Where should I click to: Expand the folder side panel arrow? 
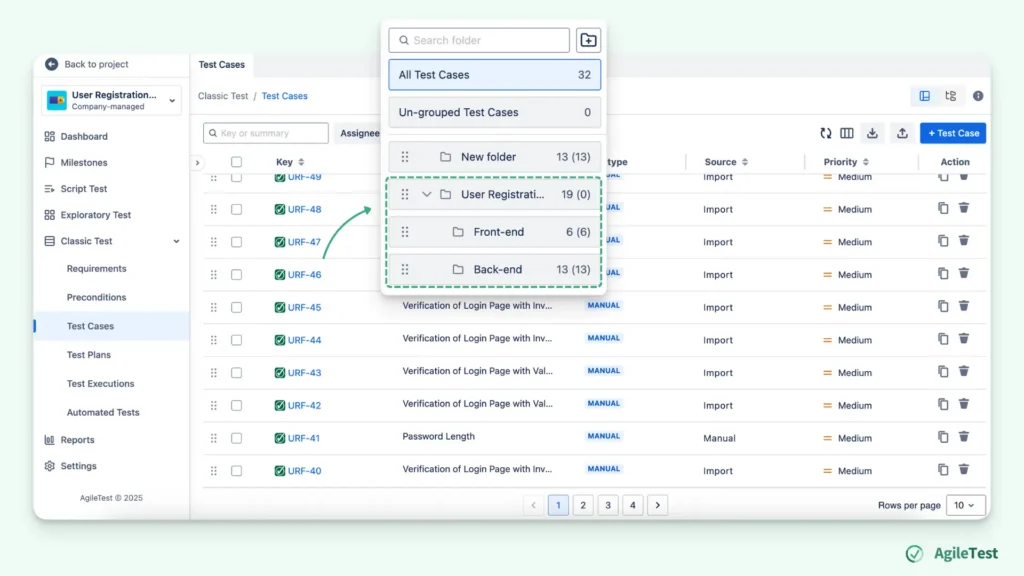pos(197,162)
